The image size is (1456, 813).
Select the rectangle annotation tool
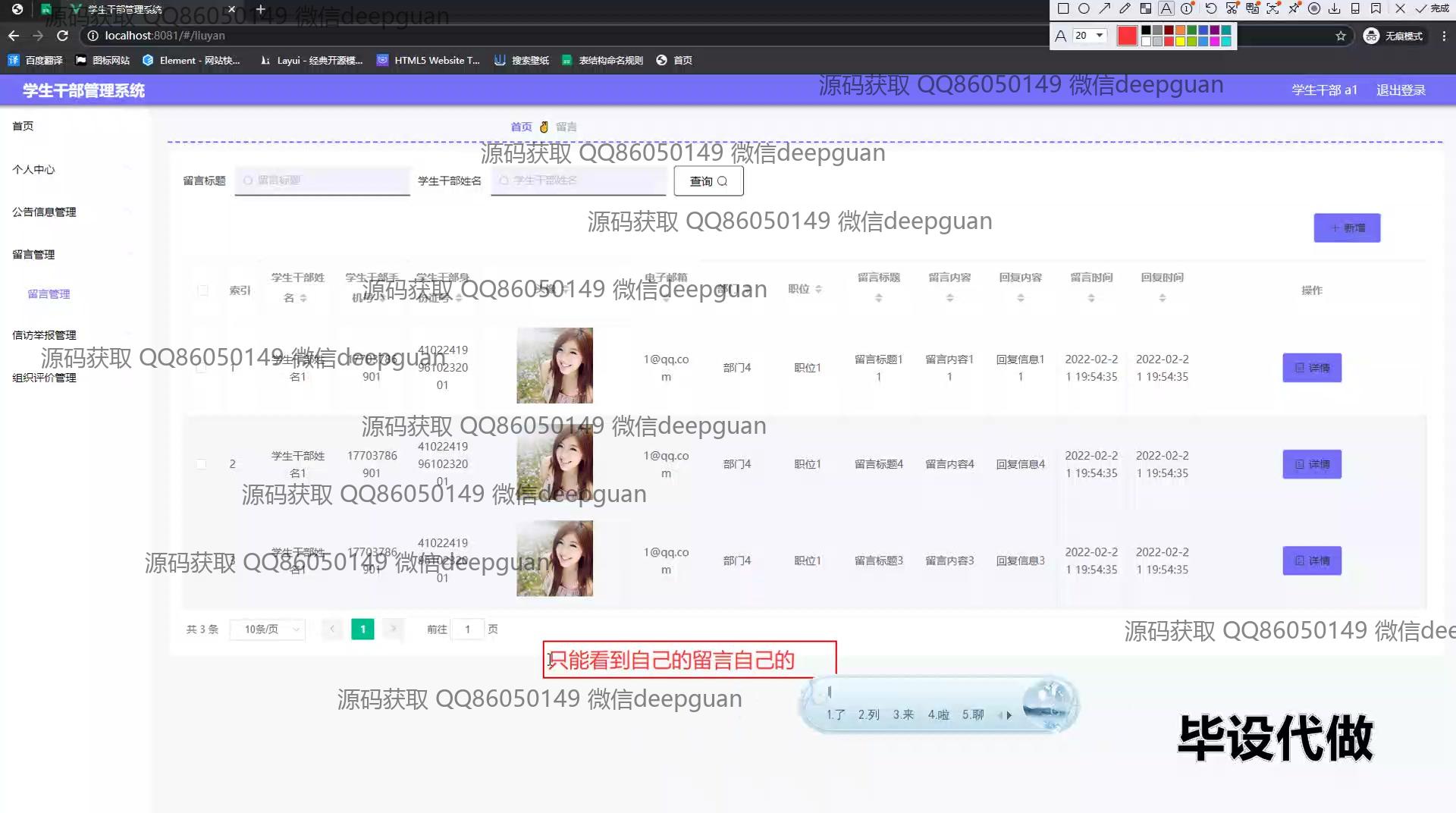tap(1063, 9)
